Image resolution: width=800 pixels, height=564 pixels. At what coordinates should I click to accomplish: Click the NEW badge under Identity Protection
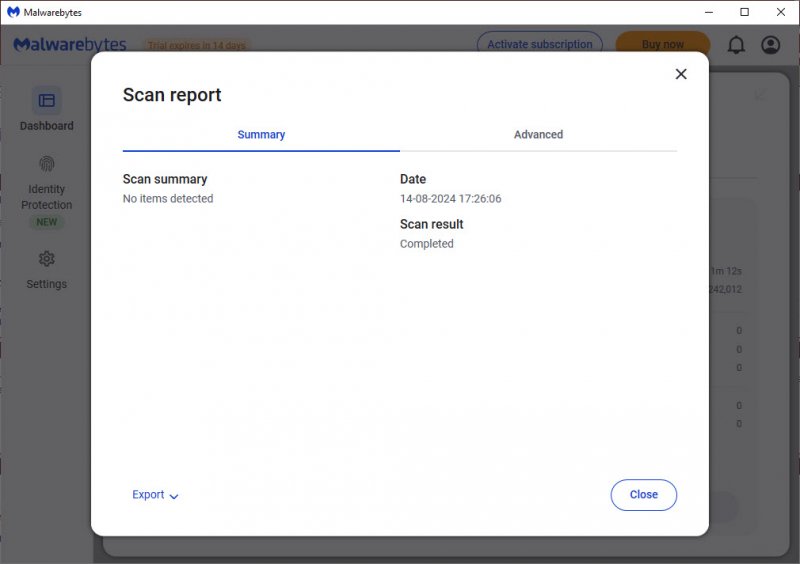(46, 222)
